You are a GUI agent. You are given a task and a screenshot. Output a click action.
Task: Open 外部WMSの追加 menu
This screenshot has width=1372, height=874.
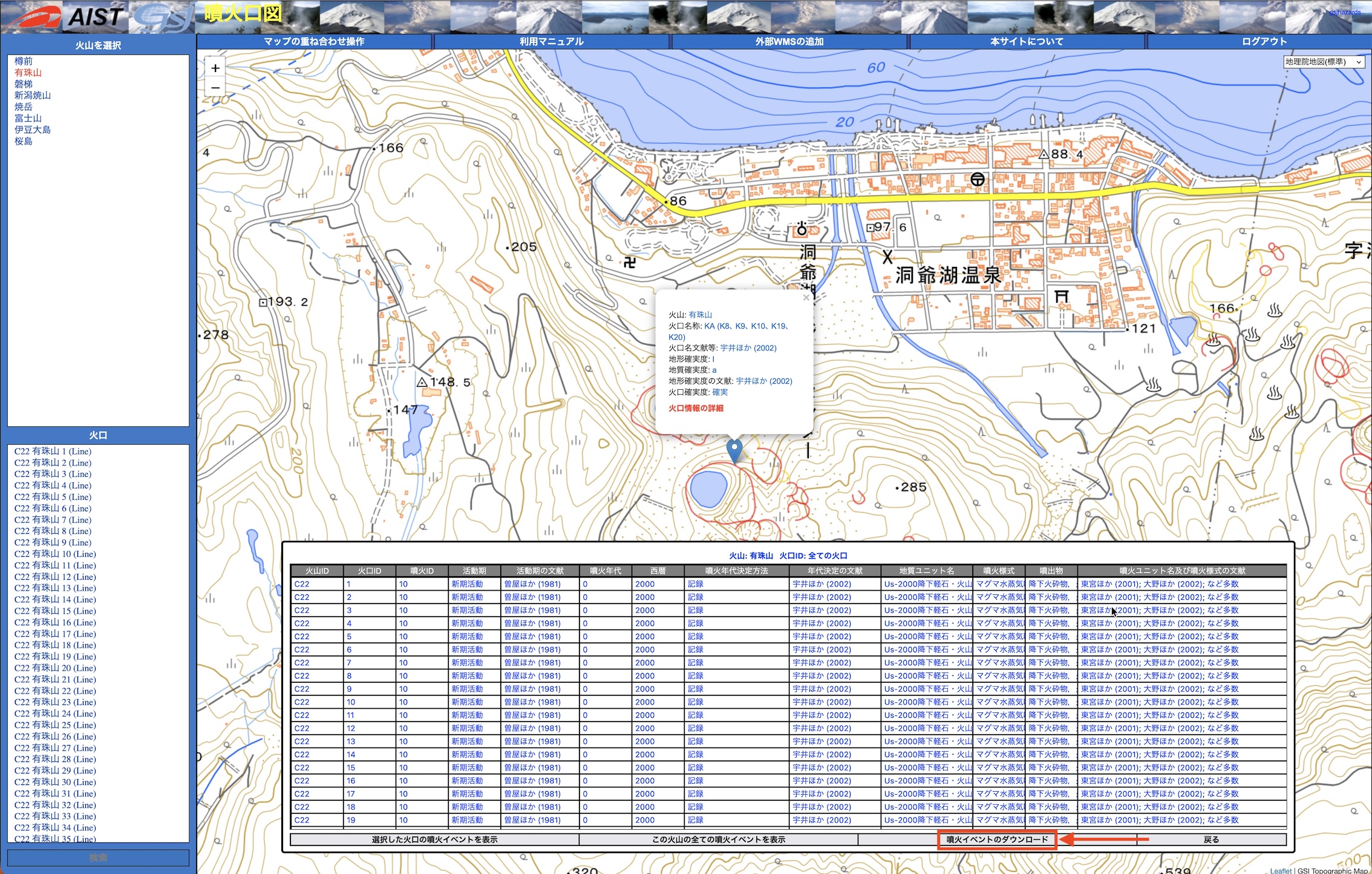789,41
